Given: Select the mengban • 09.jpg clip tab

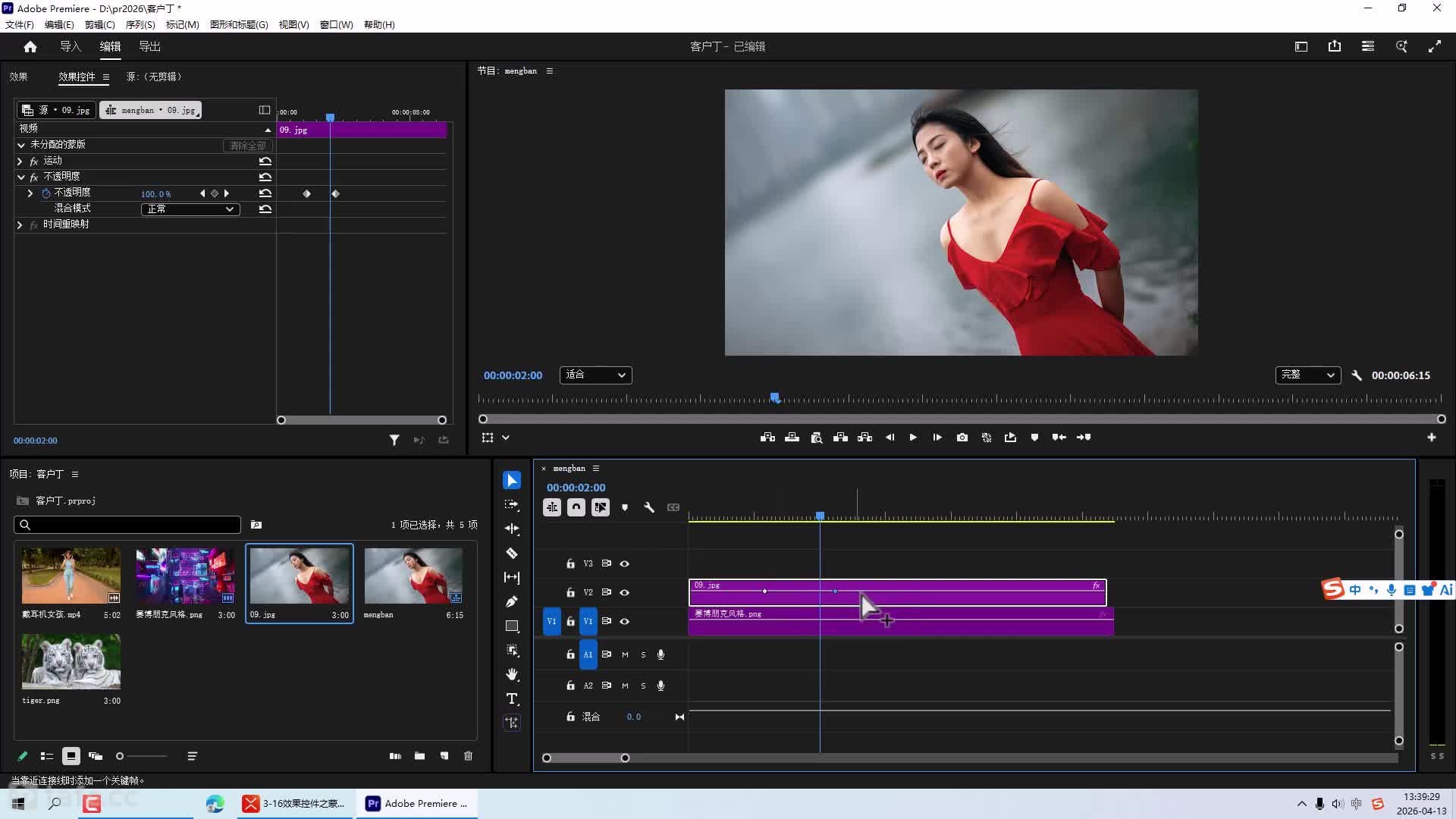Looking at the screenshot, I should (151, 111).
